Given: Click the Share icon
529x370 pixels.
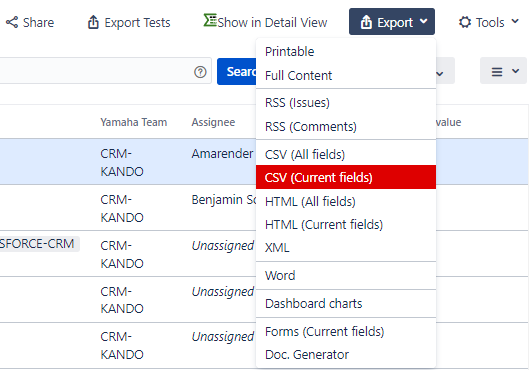Looking at the screenshot, I should pyautogui.click(x=12, y=23).
